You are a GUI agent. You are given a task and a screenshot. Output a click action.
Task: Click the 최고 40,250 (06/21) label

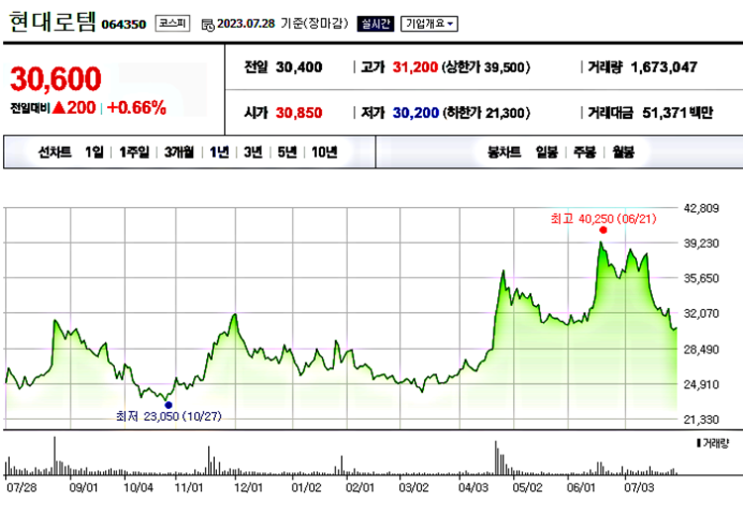click(x=603, y=219)
